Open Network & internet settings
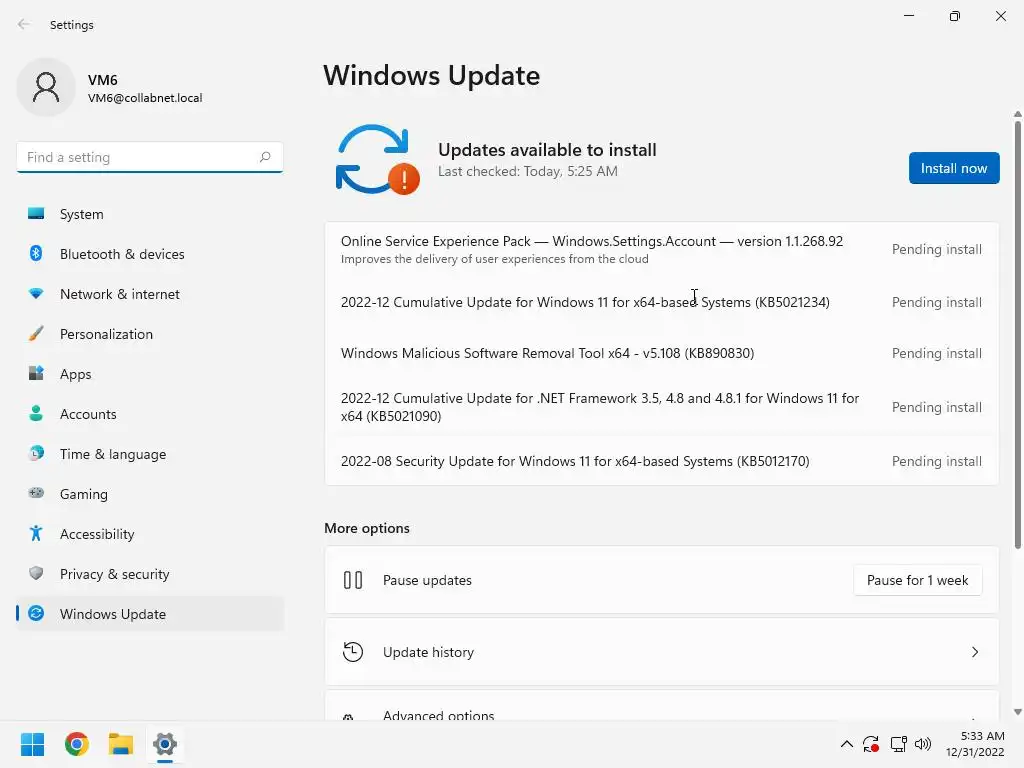This screenshot has width=1024, height=768. point(150,294)
